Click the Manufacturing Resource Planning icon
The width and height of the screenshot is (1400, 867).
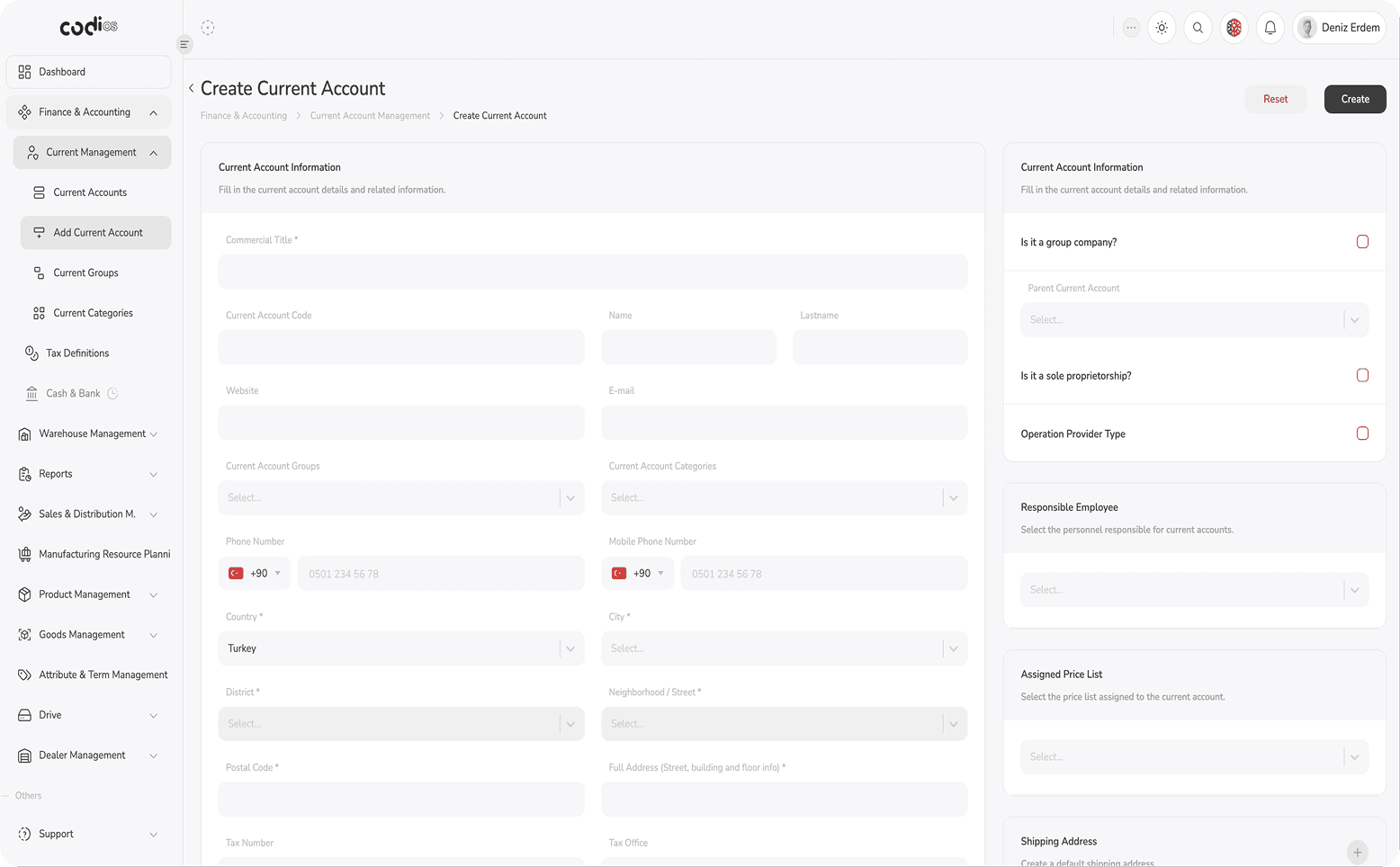click(x=24, y=555)
